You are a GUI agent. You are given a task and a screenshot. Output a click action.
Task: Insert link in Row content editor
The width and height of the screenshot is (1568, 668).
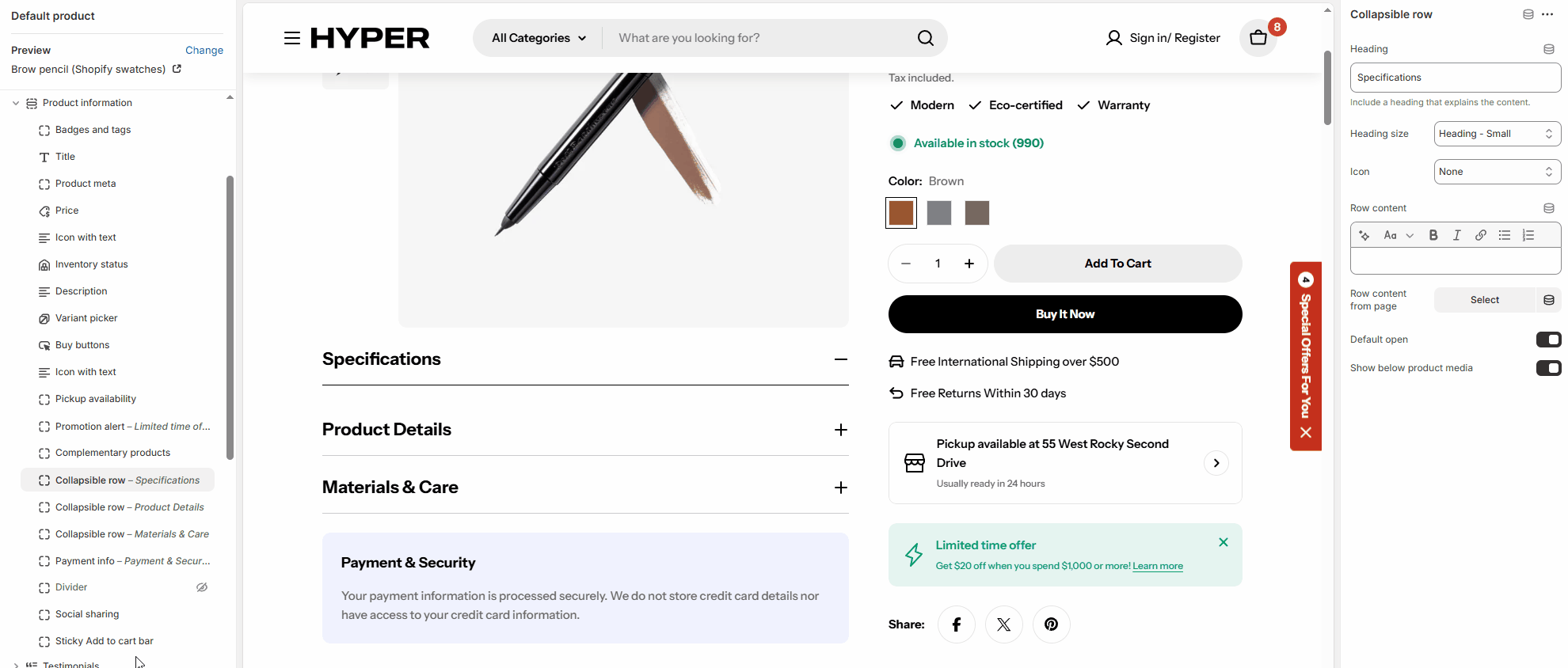point(1480,235)
